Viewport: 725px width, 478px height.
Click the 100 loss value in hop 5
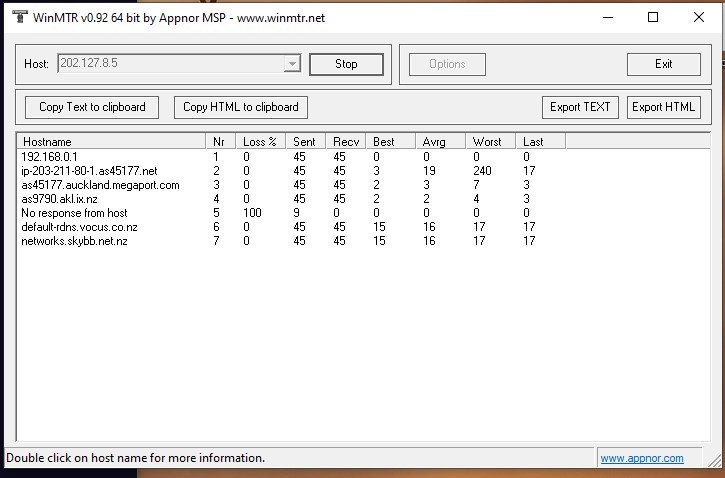coord(252,213)
